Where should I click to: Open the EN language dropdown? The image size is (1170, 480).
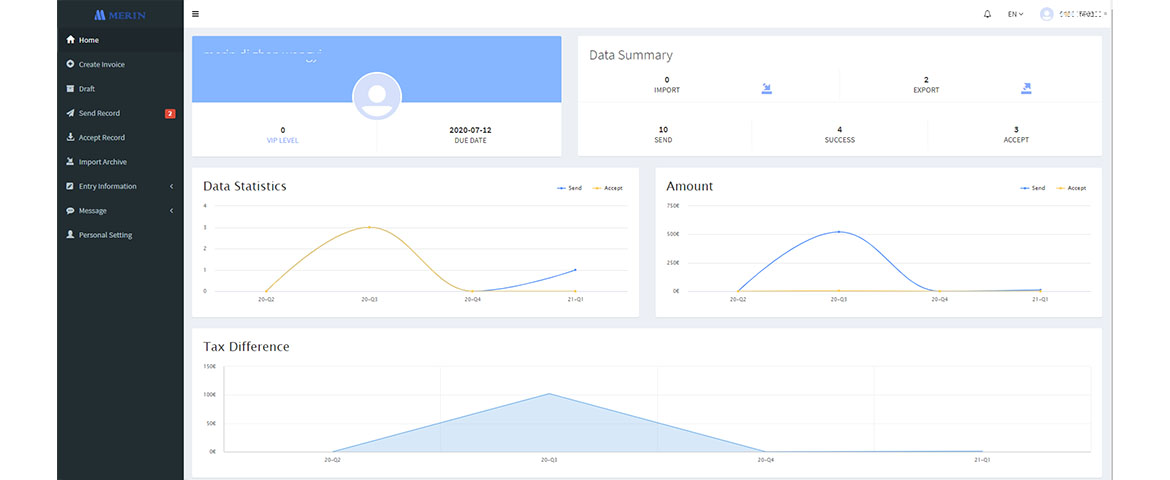1015,14
